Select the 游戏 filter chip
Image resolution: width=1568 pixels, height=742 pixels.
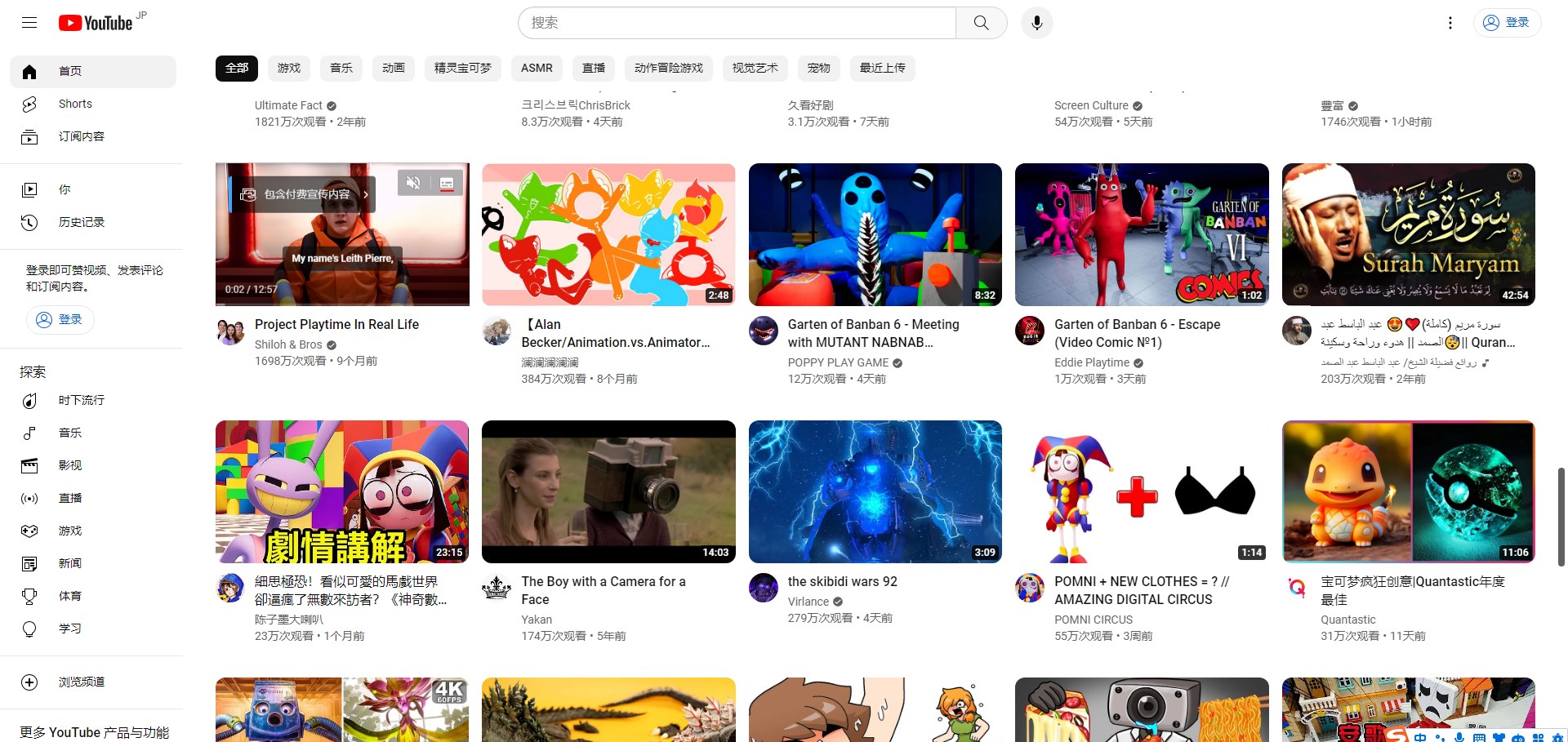[289, 69]
